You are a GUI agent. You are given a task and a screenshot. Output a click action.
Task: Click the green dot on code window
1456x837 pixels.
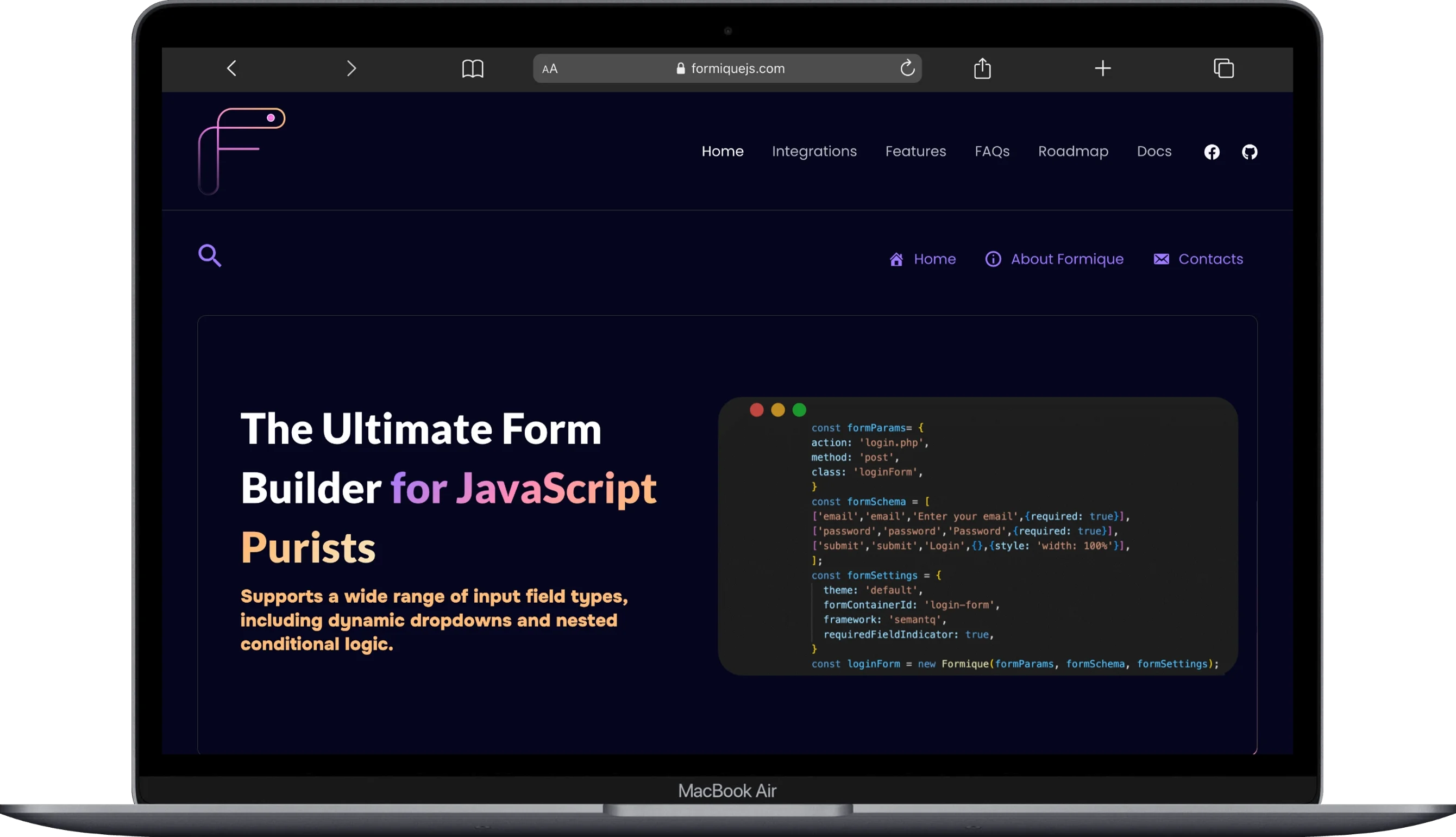[x=799, y=410]
